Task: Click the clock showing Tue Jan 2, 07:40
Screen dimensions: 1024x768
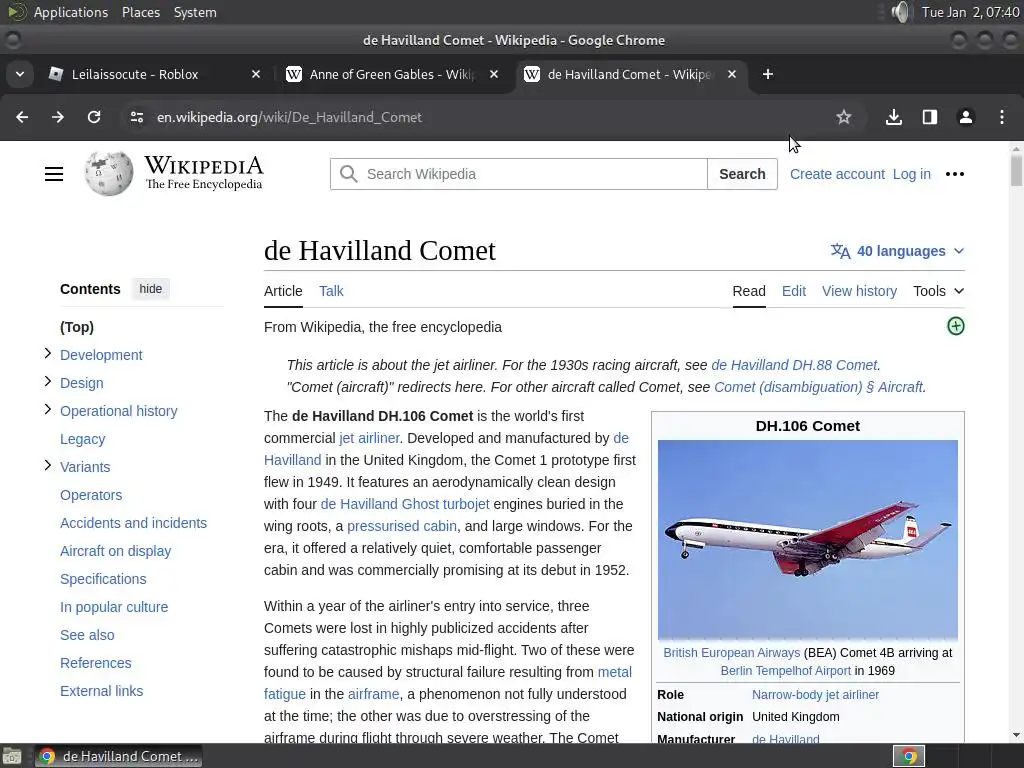Action: (970, 12)
